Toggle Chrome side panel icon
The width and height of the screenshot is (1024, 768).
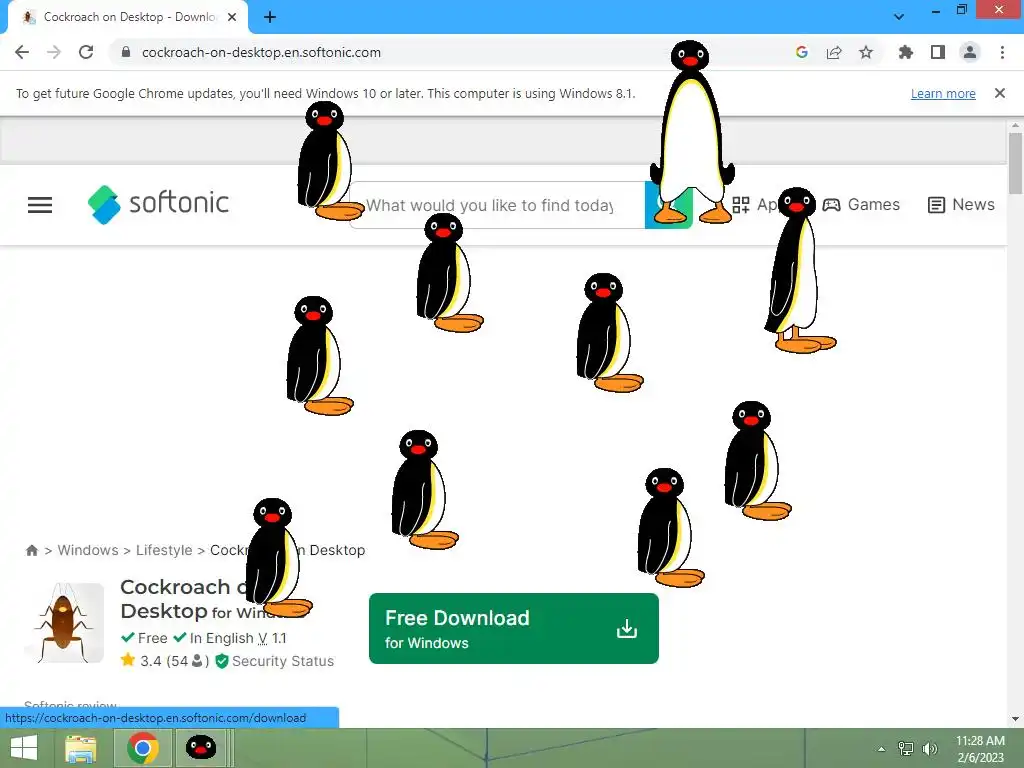(x=938, y=52)
